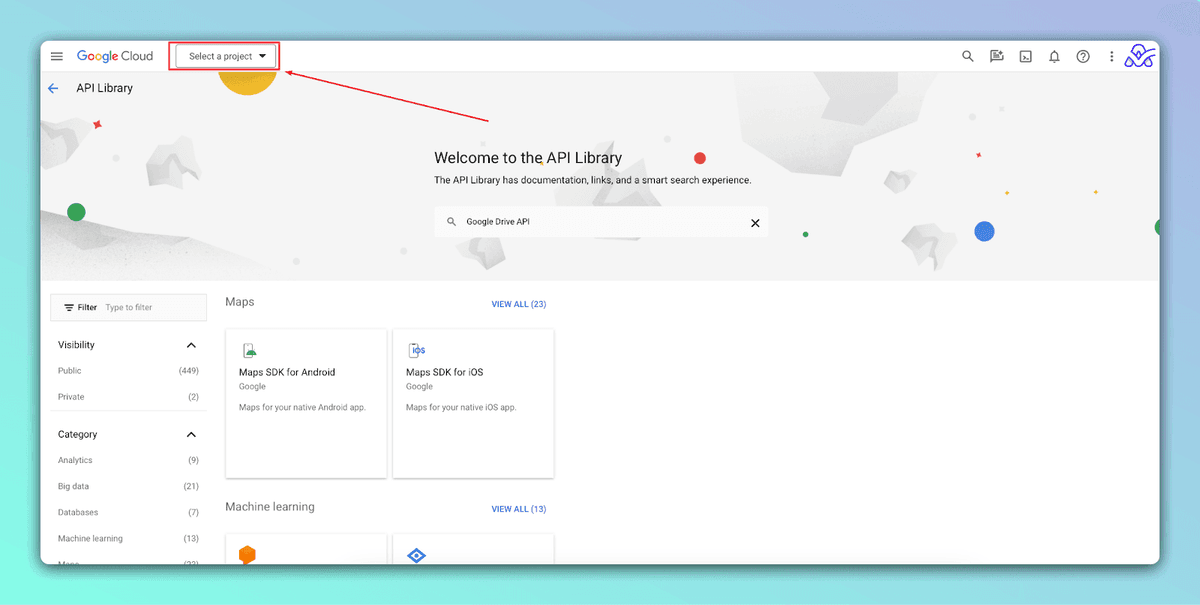This screenshot has width=1200, height=605.
Task: Click the user account avatar
Action: 1140,57
